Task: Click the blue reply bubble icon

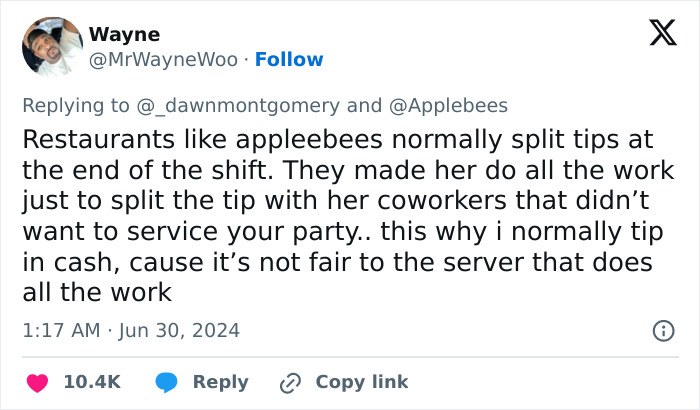Action: click(166, 382)
